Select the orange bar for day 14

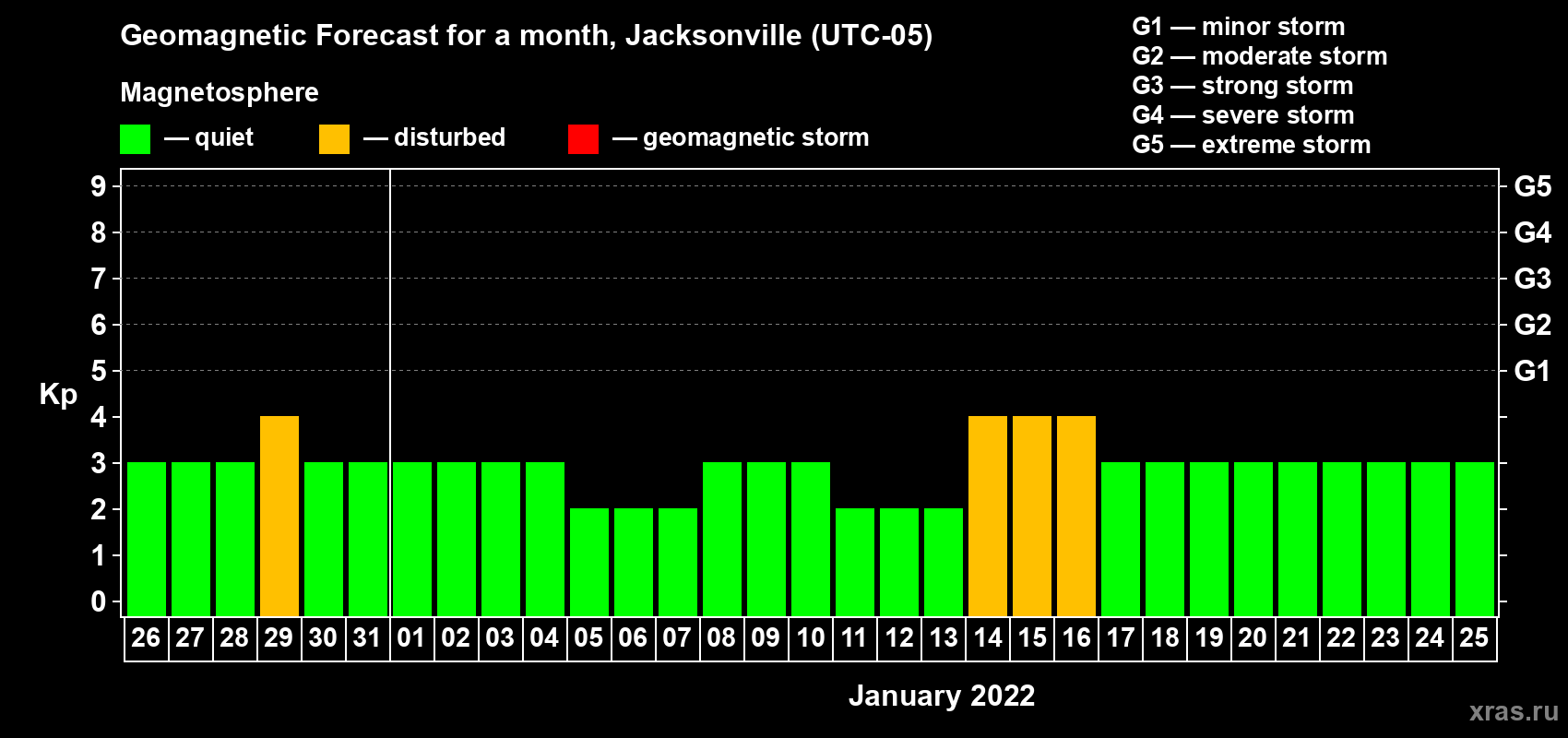[x=988, y=516]
